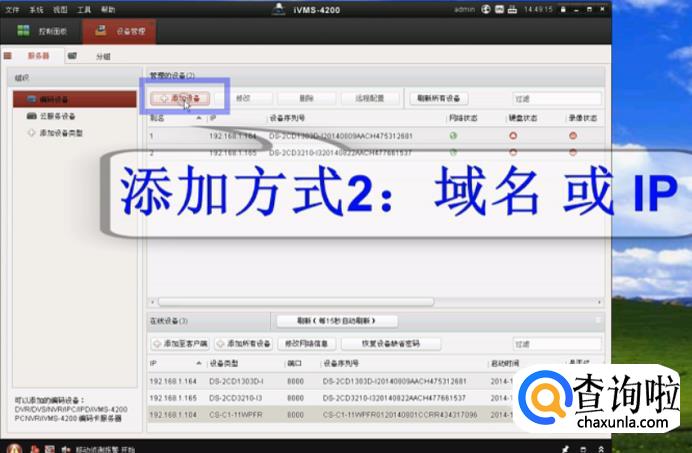Click the double-chevron expand icon in bottom bar
This screenshot has width=692, height=453.
tap(601, 449)
